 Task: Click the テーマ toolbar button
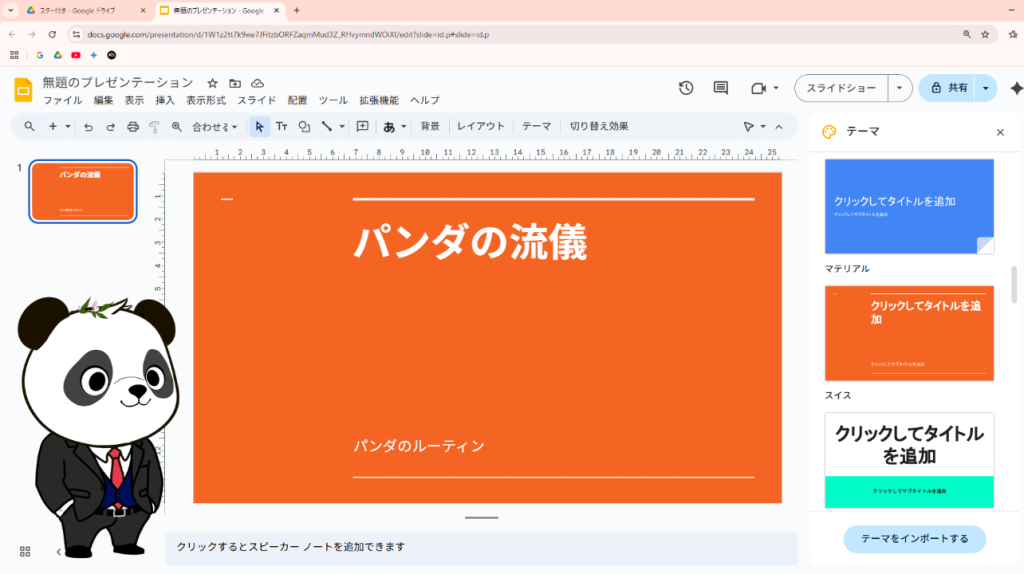click(x=536, y=127)
